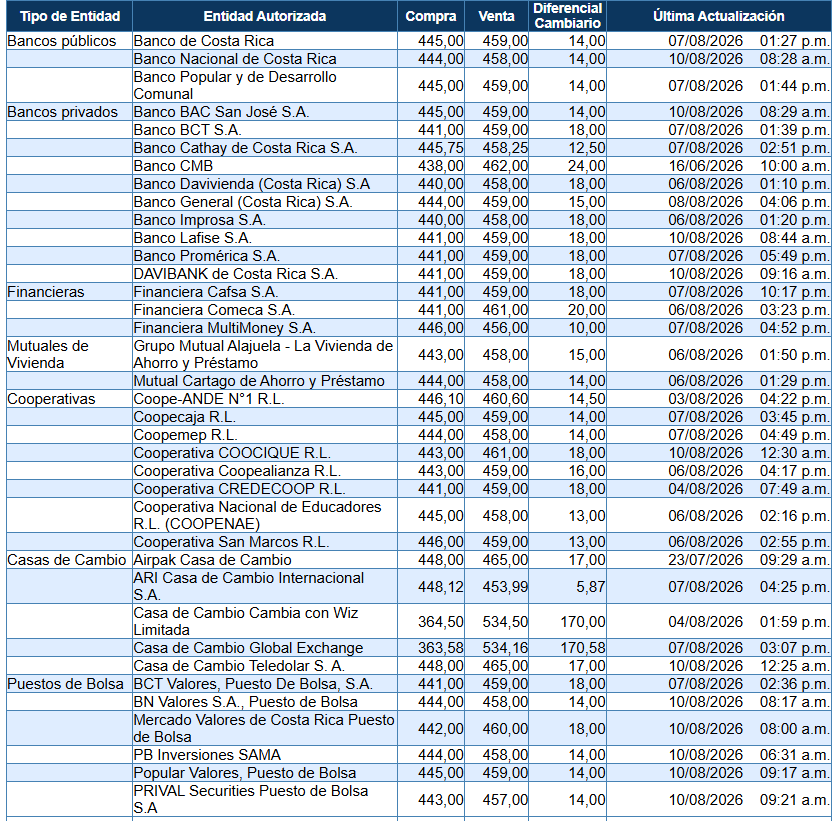
Task: Click the Compra column header
Action: coord(431,16)
